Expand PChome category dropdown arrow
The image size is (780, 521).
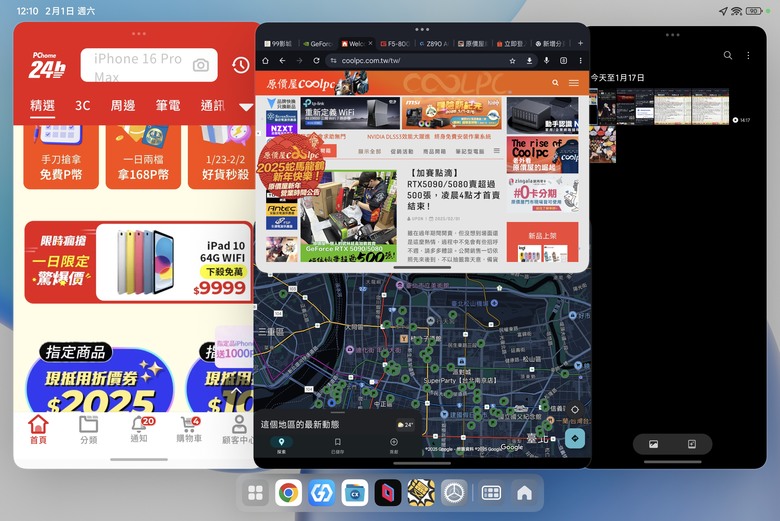246,106
